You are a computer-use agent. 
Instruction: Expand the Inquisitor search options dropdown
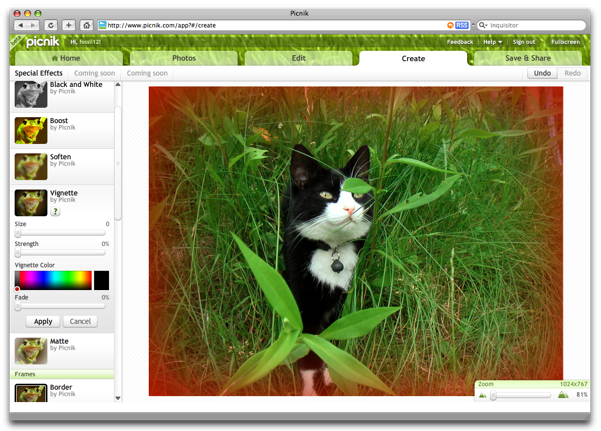click(x=483, y=25)
